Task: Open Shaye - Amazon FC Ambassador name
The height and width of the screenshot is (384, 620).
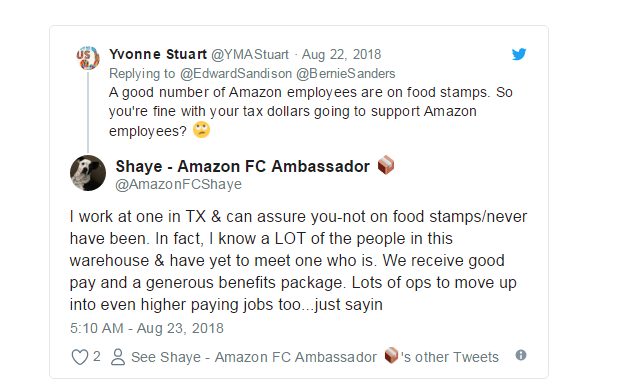Action: tap(242, 166)
